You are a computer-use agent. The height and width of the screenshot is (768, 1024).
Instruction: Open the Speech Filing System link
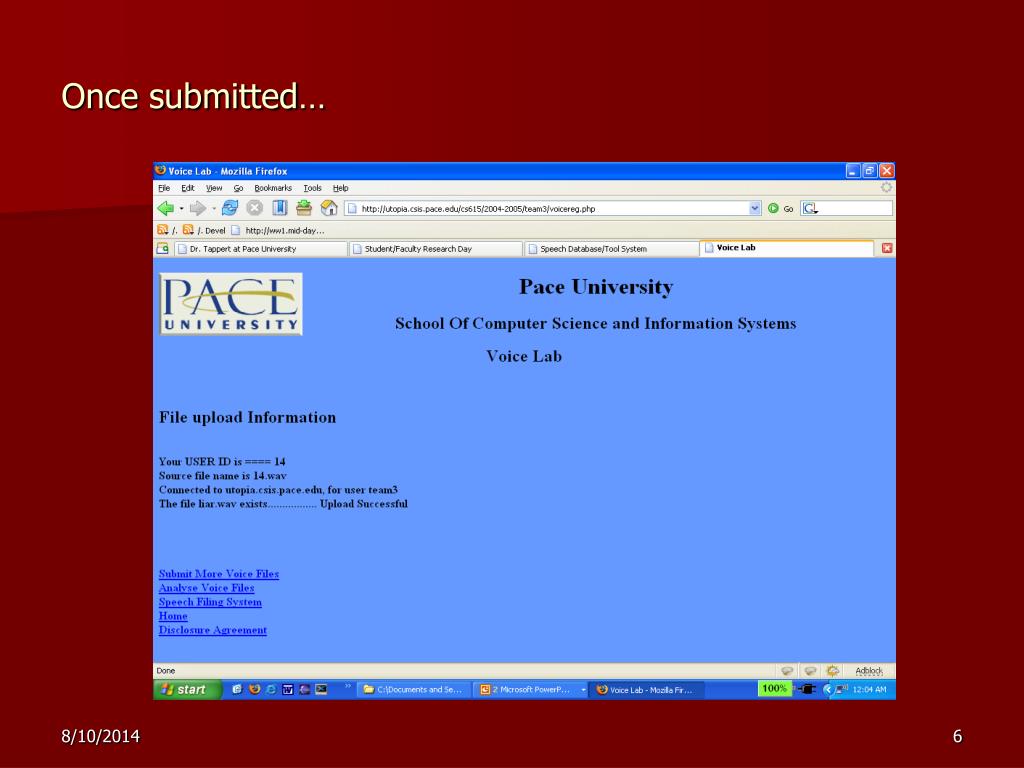[210, 602]
